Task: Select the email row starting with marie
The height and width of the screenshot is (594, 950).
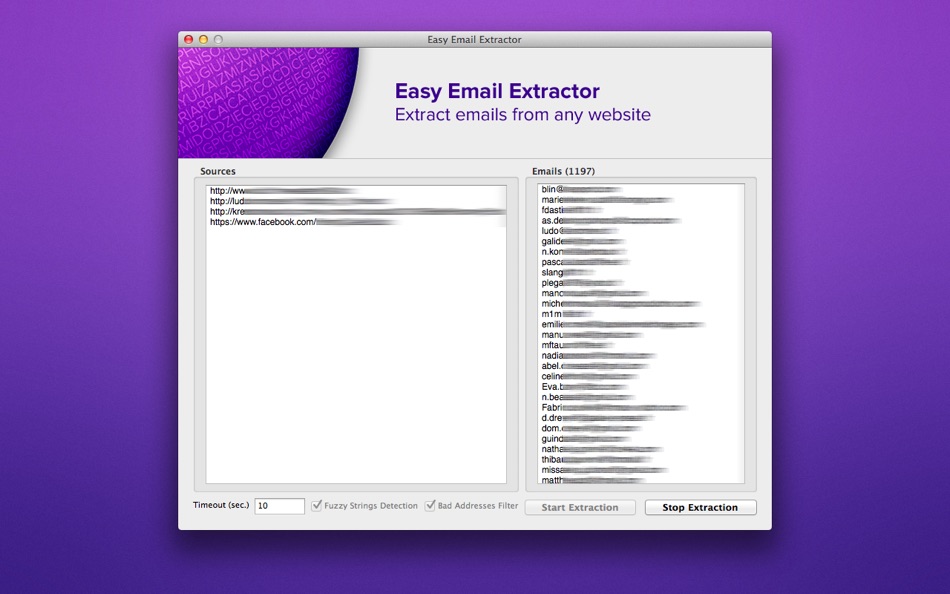Action: 641,199
